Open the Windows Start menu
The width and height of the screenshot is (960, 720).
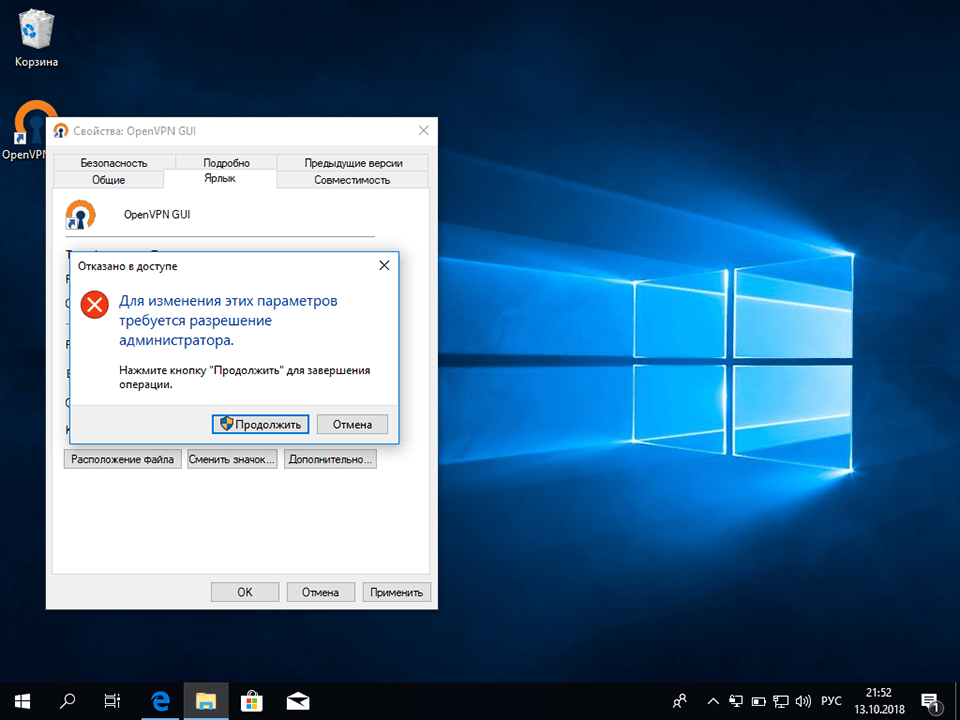click(x=23, y=701)
